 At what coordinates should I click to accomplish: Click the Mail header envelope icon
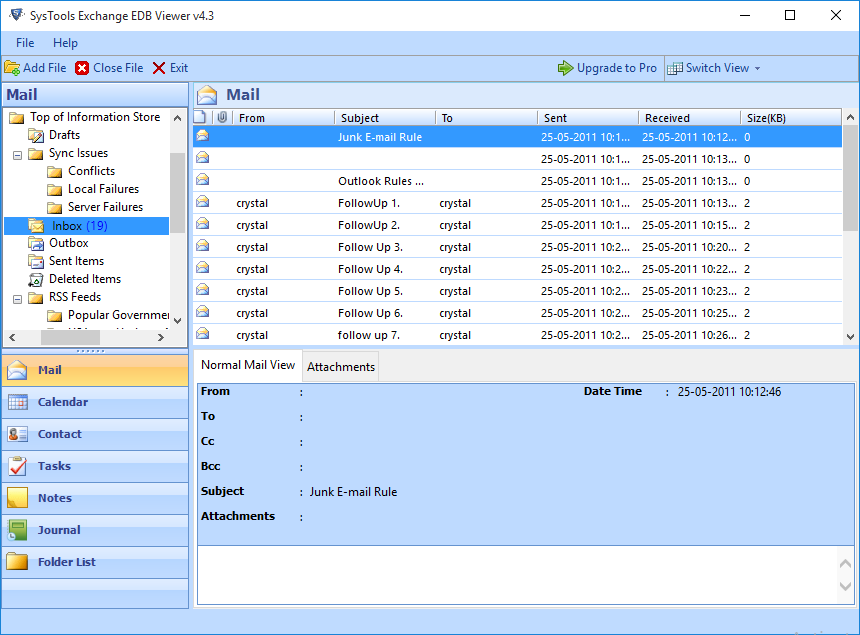pos(207,95)
